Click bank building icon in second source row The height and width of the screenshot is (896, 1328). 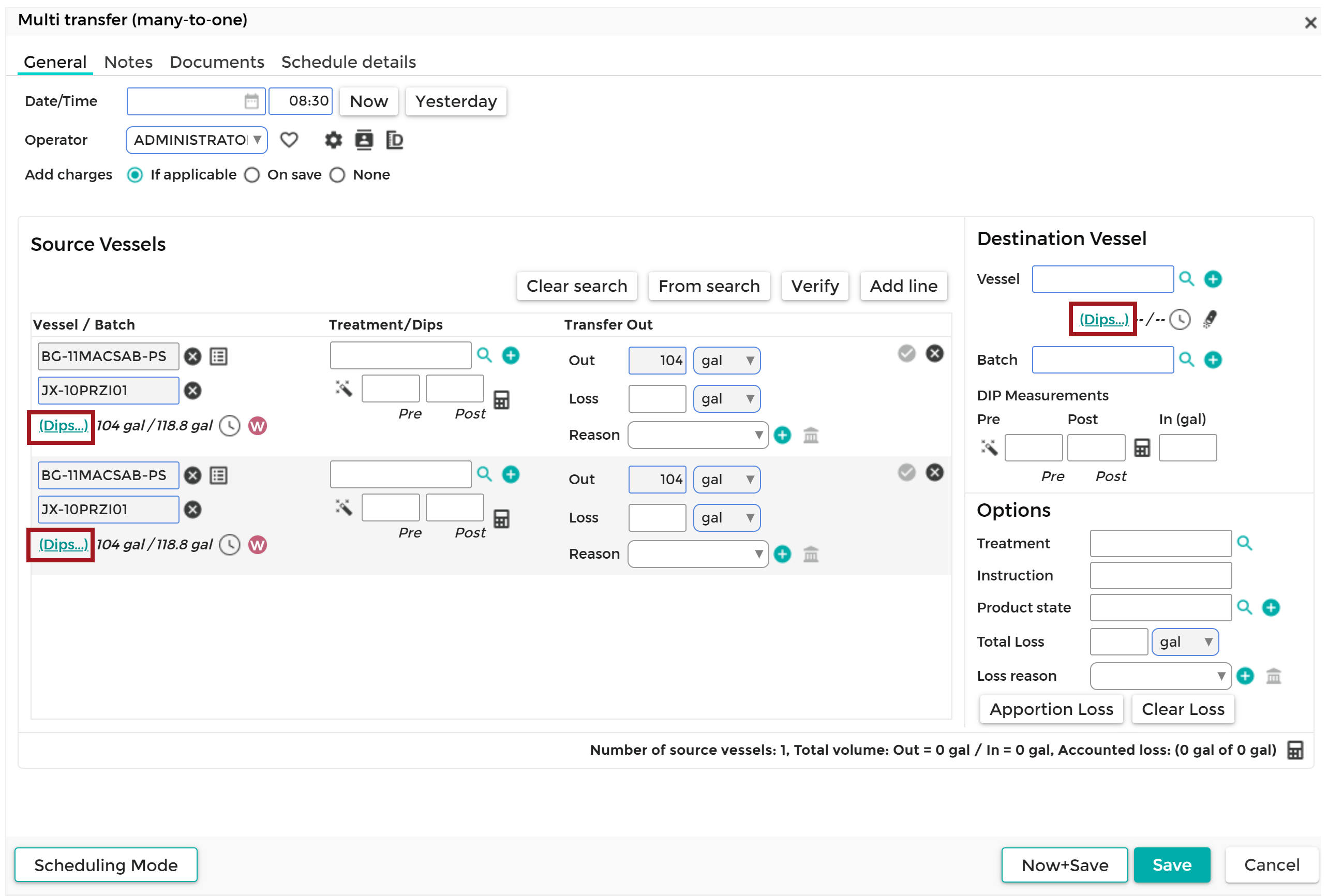click(x=810, y=554)
